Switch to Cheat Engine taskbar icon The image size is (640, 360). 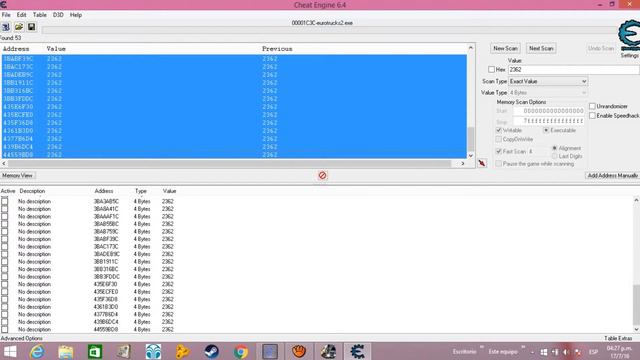click(x=357, y=351)
